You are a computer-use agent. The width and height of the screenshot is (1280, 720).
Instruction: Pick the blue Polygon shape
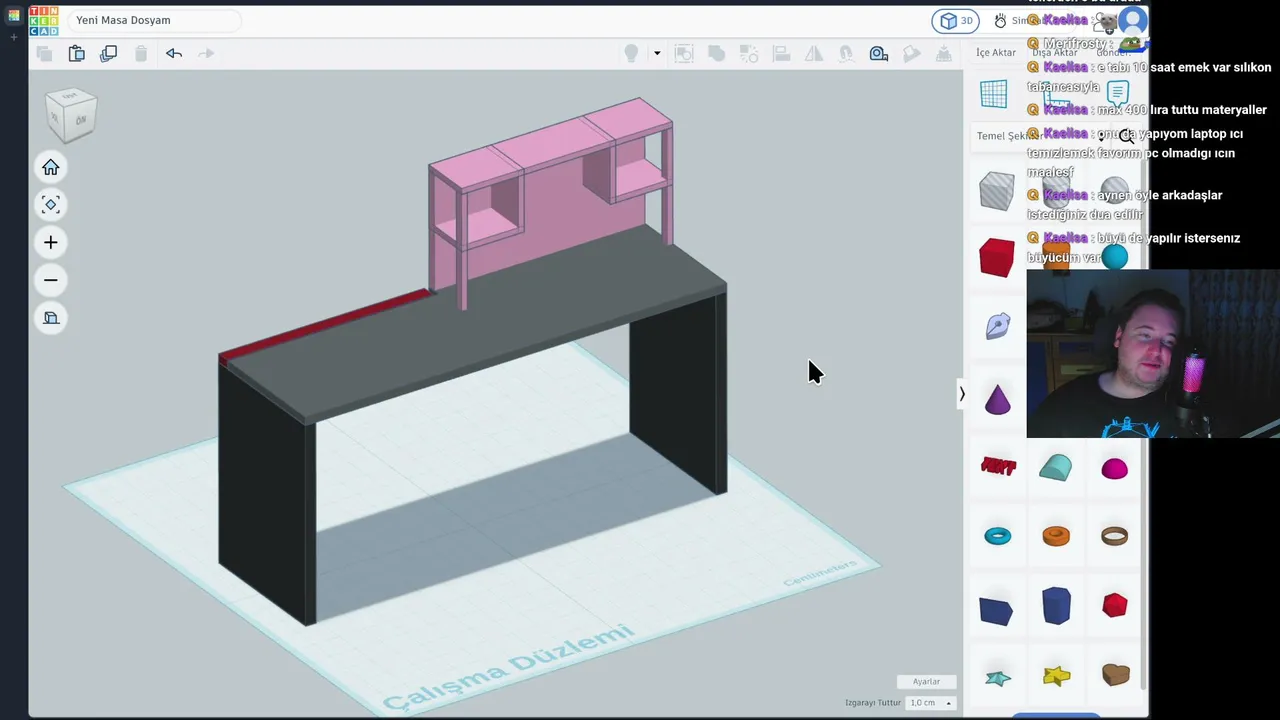click(x=1056, y=606)
